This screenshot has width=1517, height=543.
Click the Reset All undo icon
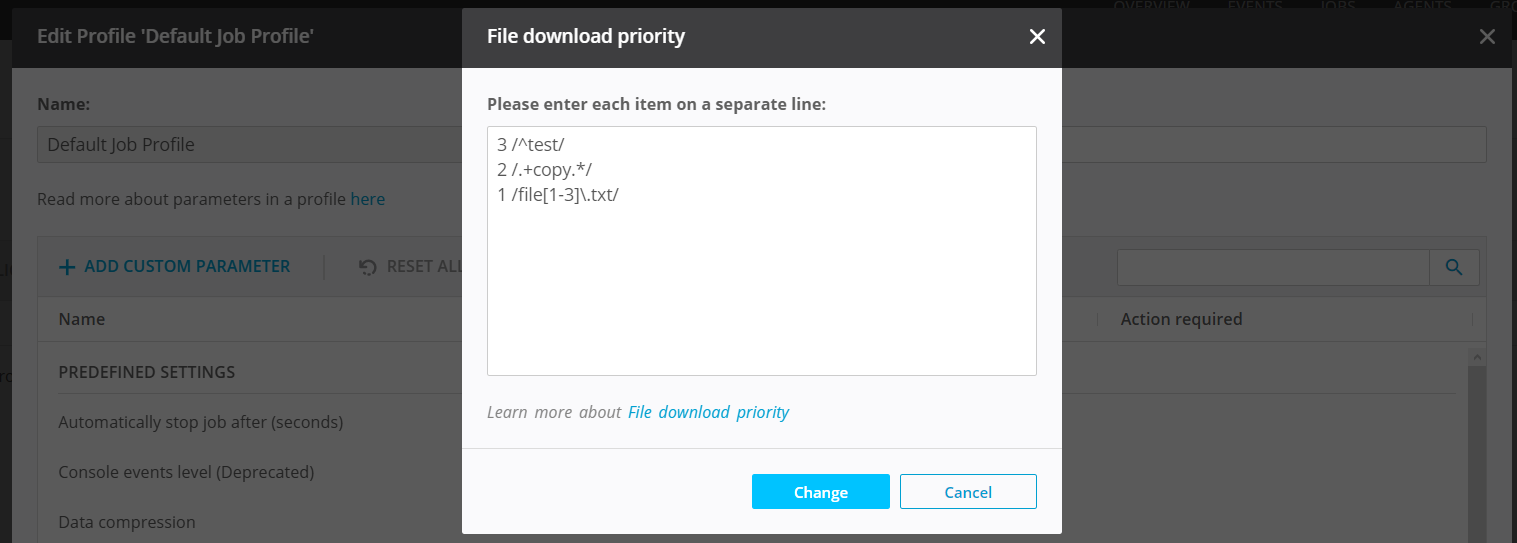(368, 267)
